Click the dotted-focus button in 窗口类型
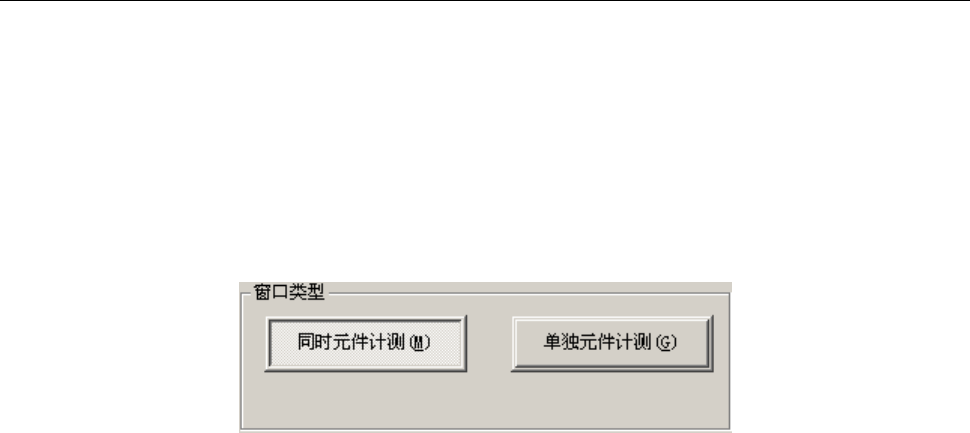Screen dimensions: 970x433 pyautogui.click(x=366, y=343)
